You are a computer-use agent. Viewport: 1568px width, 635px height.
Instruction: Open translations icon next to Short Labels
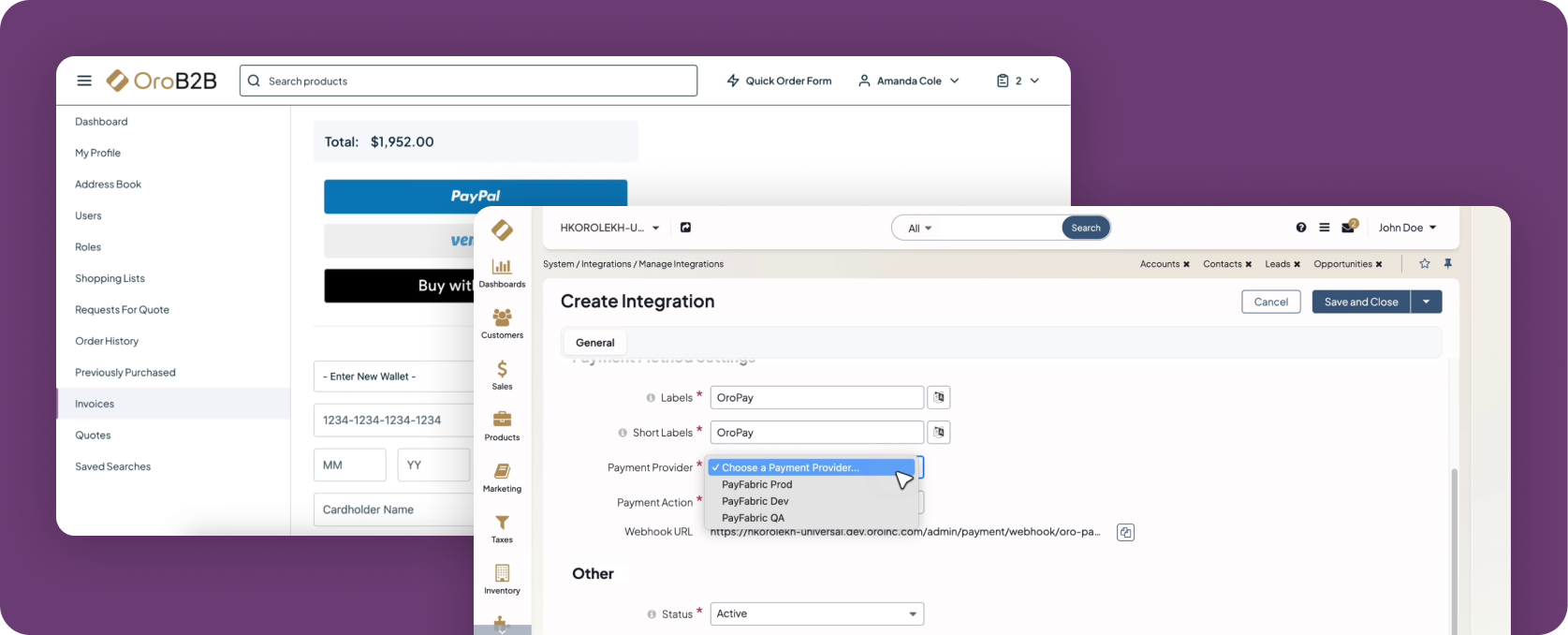[x=939, y=433]
